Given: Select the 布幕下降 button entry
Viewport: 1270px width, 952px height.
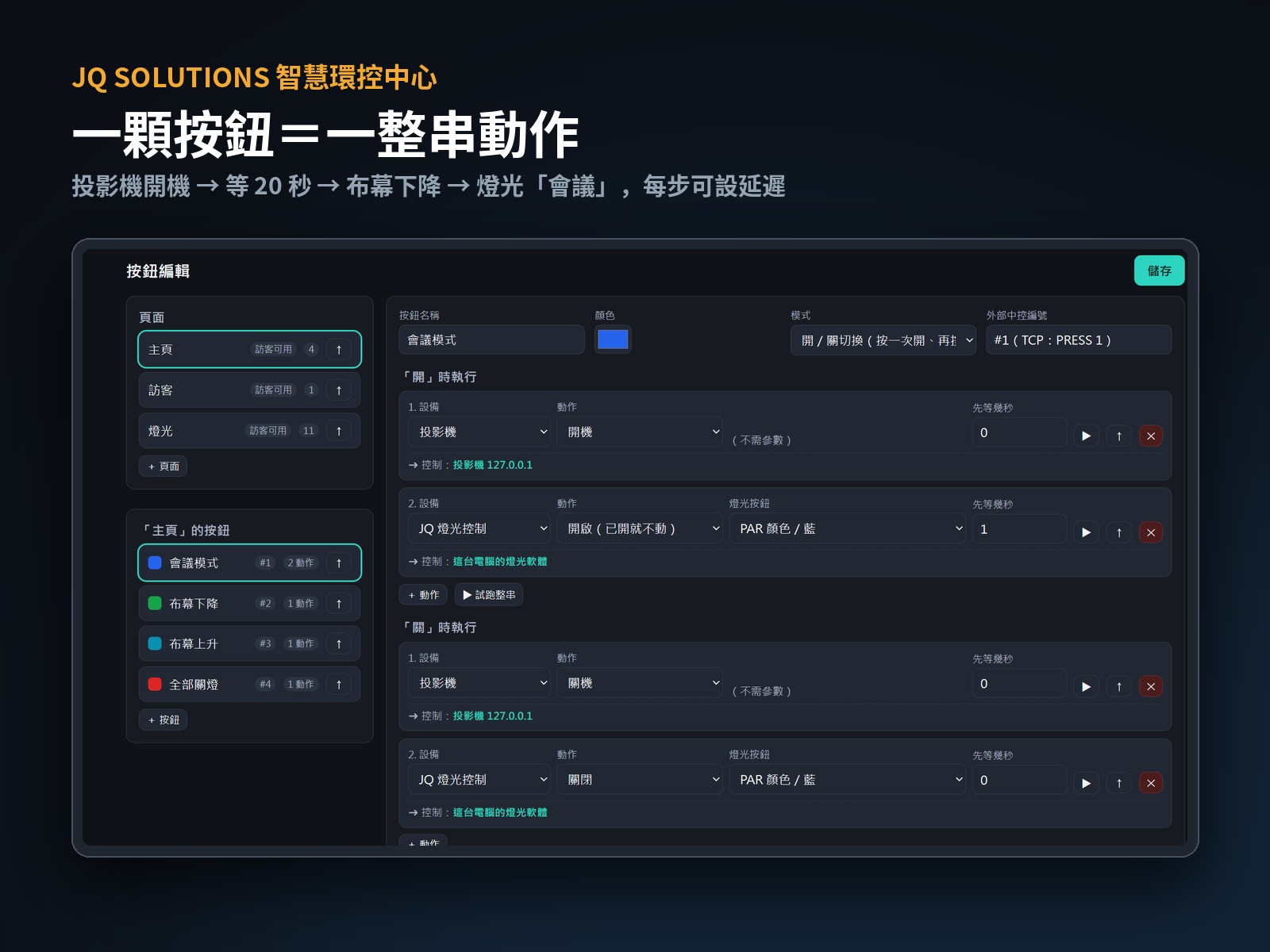Looking at the screenshot, I should click(249, 604).
